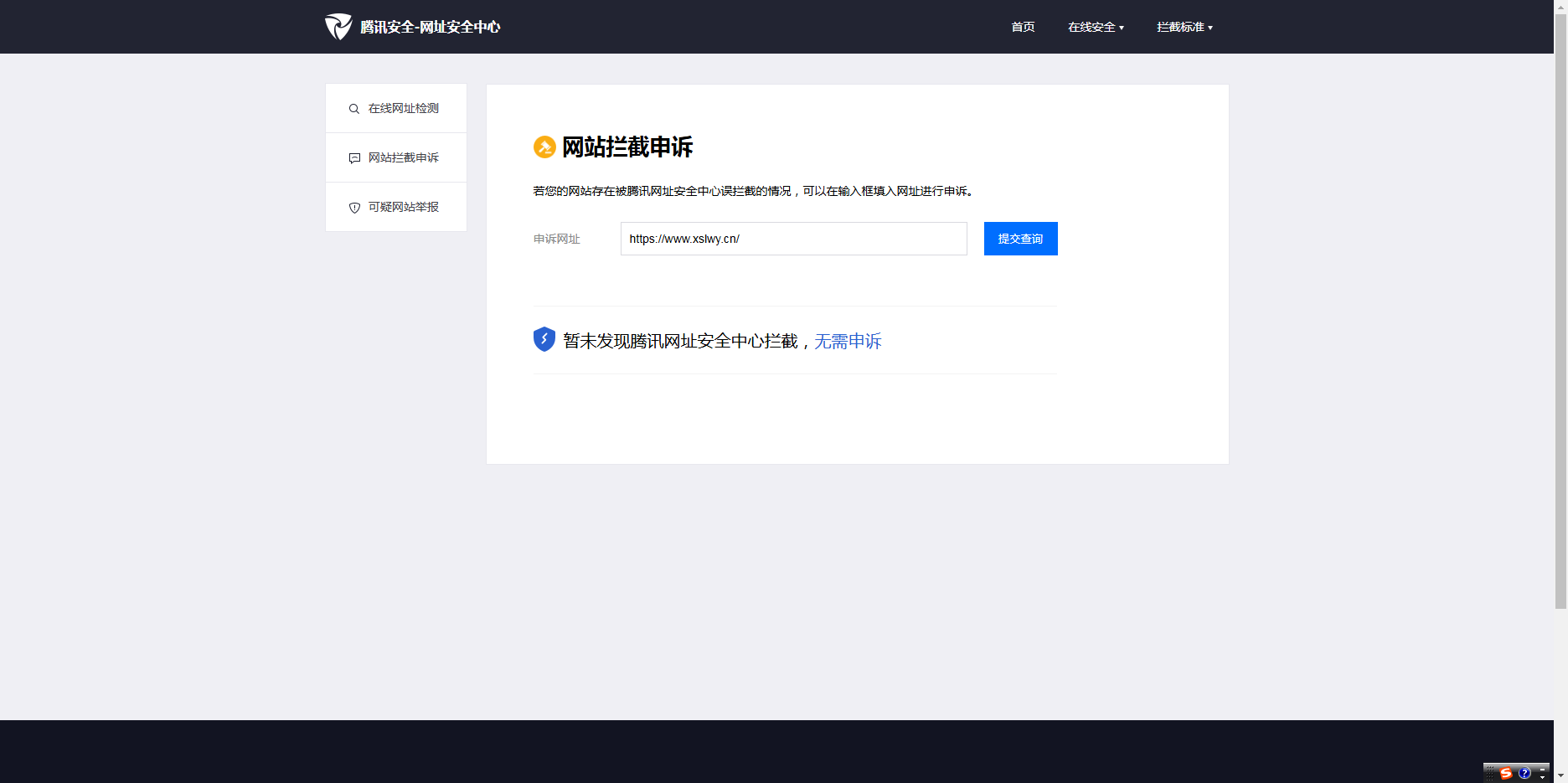Viewport: 1568px width, 783px height.
Task: Expand the 在线安全 dropdown menu
Action: point(1096,27)
